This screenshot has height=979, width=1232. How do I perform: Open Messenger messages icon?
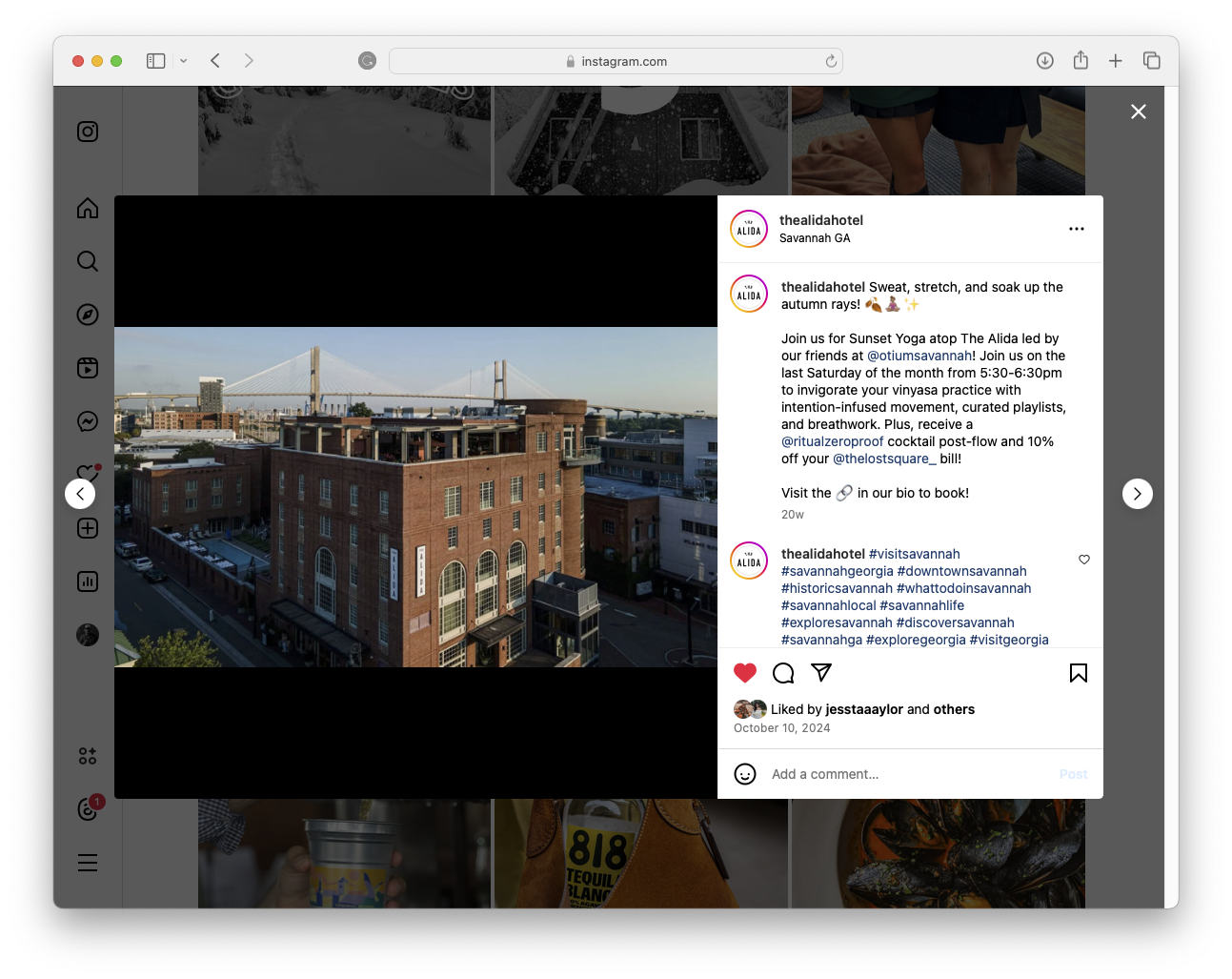tap(88, 421)
